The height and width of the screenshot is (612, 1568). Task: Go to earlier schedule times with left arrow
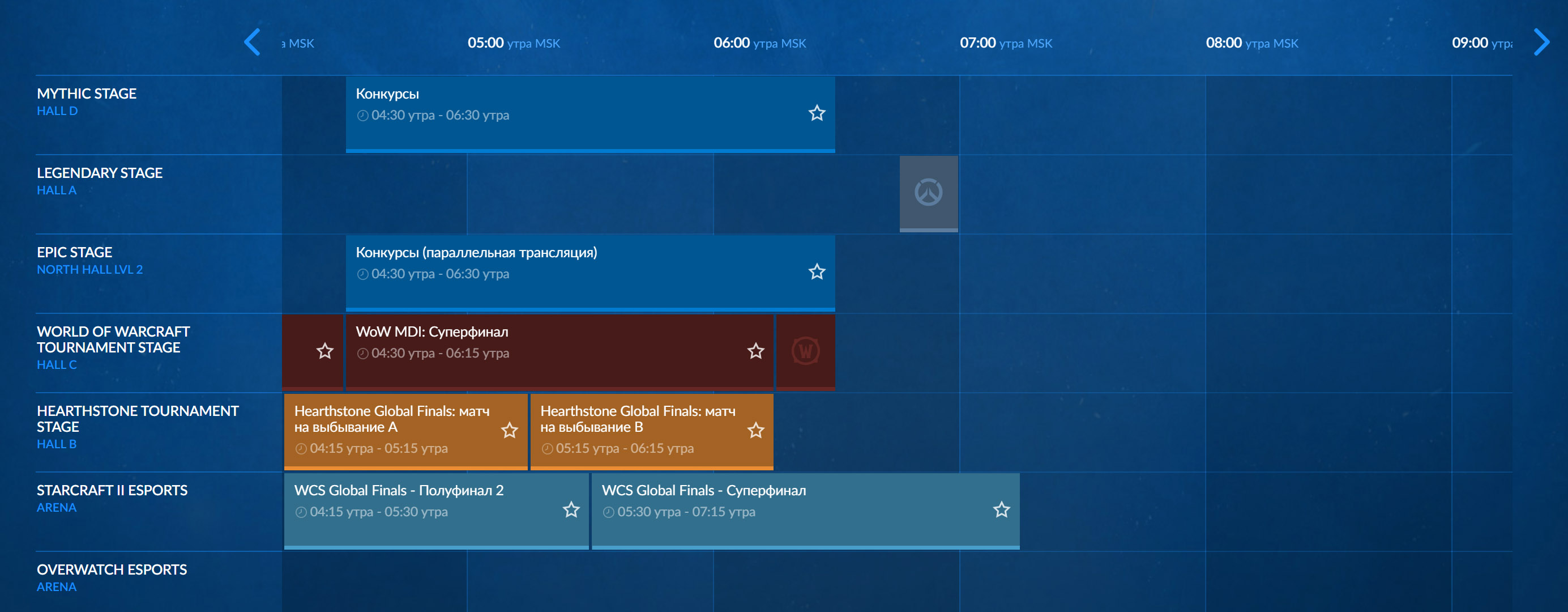(x=252, y=42)
